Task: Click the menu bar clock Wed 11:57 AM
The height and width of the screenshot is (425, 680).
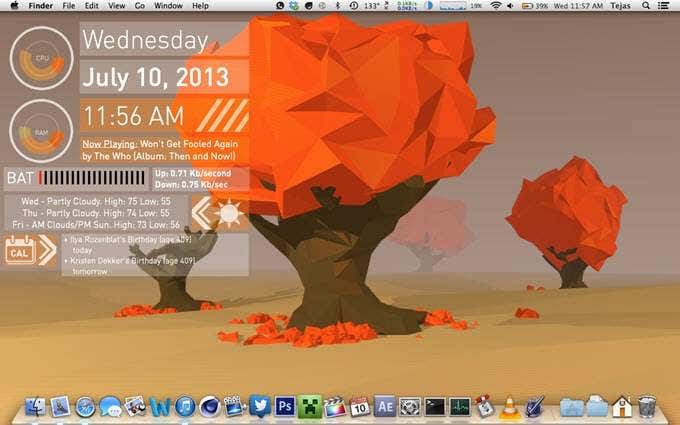Action: [x=578, y=6]
